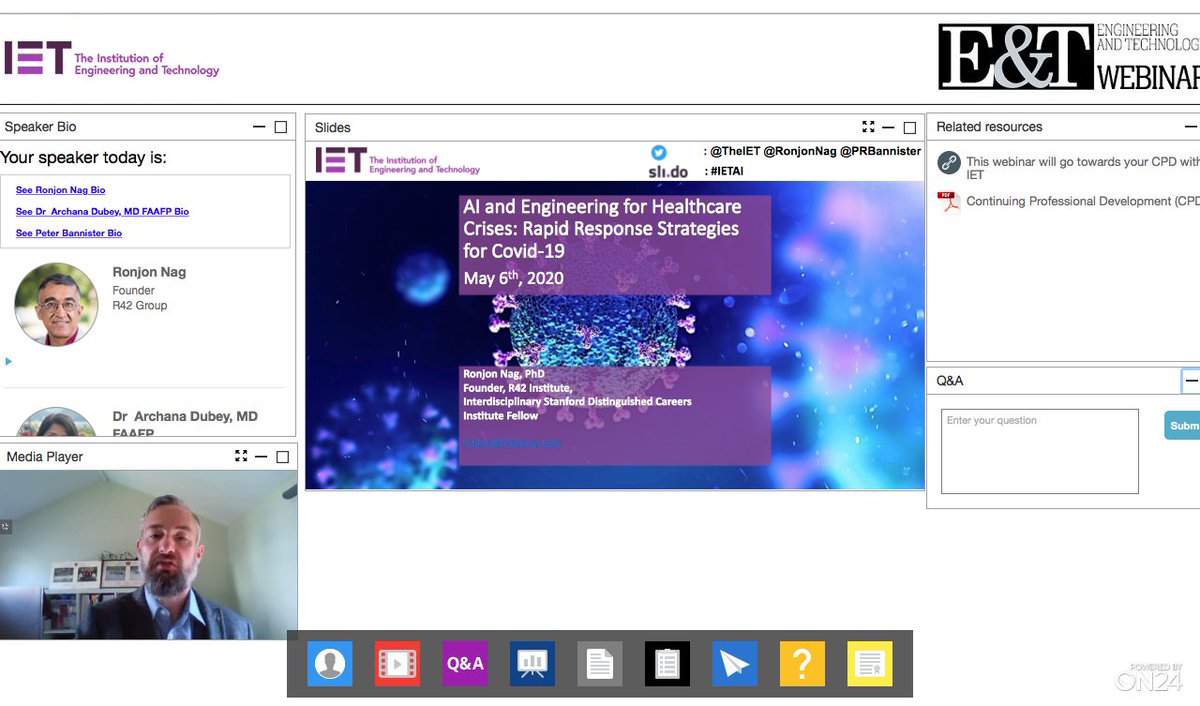The height and width of the screenshot is (706, 1200).
Task: Open See Ronjon Nag Bio link
Action: click(x=60, y=190)
